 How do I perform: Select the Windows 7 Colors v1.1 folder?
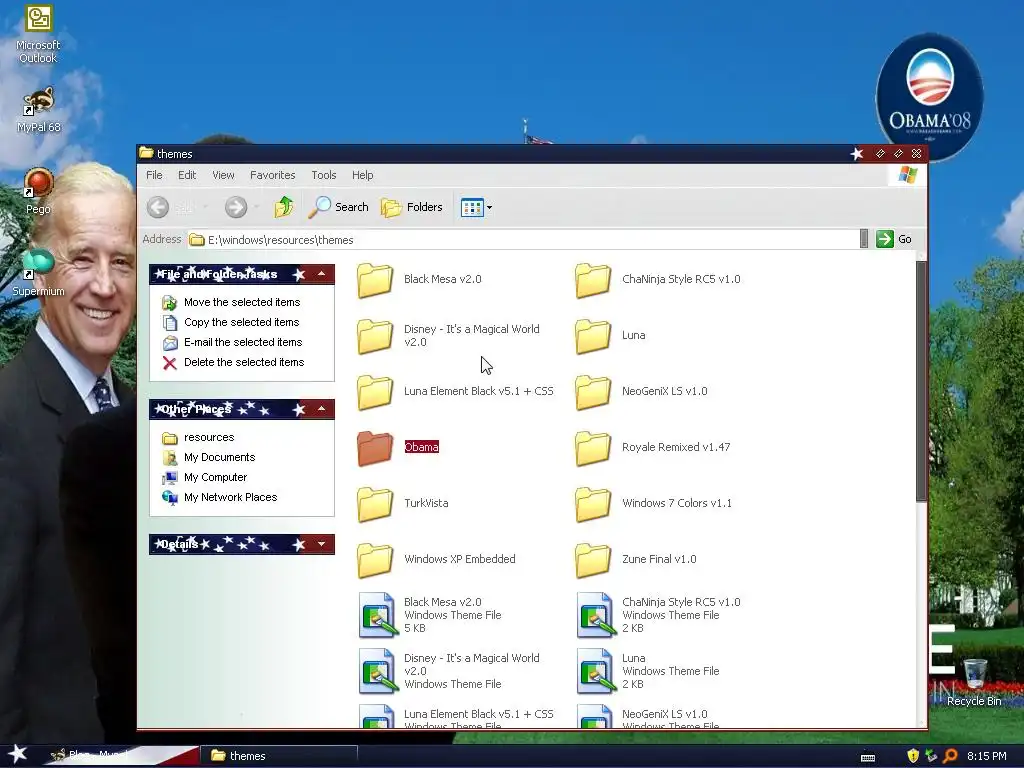coord(654,504)
